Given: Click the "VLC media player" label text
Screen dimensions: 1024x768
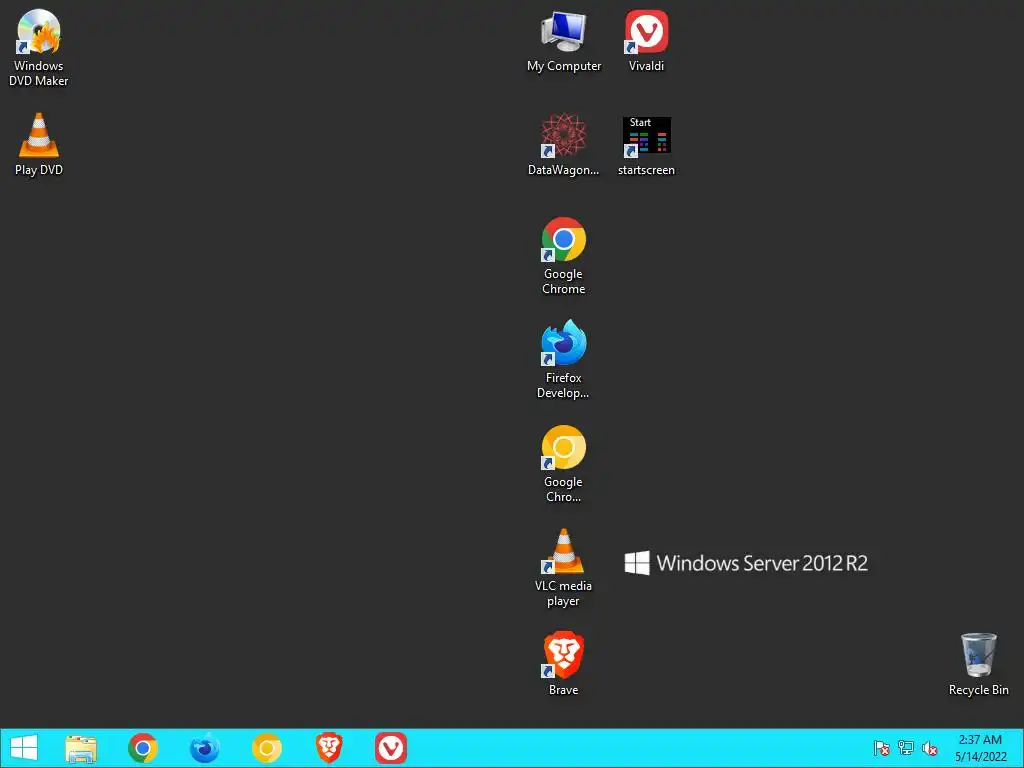Looking at the screenshot, I should click(x=564, y=593).
